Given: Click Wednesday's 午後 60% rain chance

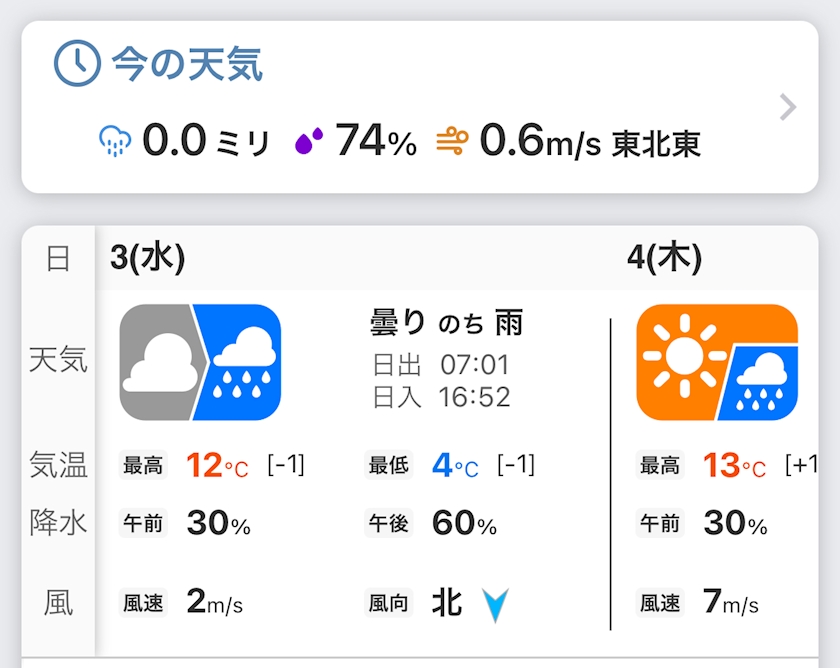Looking at the screenshot, I should [463, 523].
